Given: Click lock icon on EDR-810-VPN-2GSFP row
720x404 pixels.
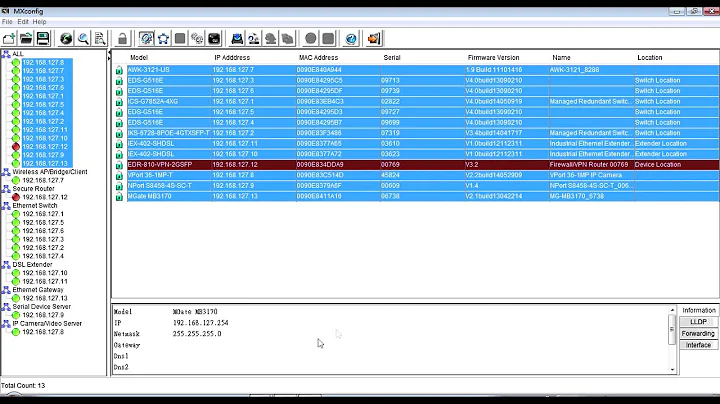Looking at the screenshot, I should [x=119, y=165].
